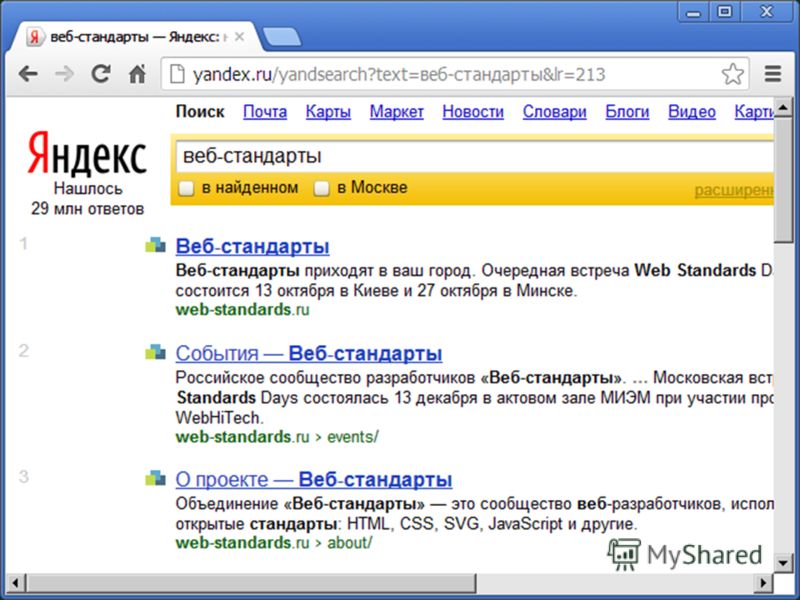The height and width of the screenshot is (600, 800).
Task: Open the first result 'Веб-стандарты'
Action: click(252, 246)
